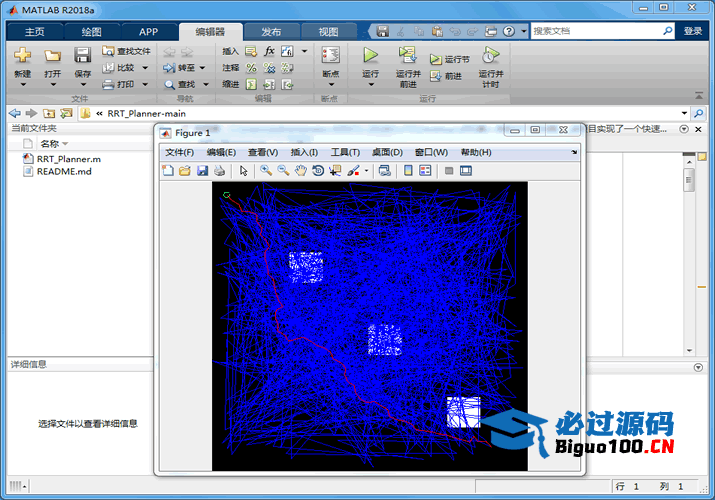Select the Zoom In tool in Figure toolbar
715x500 pixels.
pos(266,170)
